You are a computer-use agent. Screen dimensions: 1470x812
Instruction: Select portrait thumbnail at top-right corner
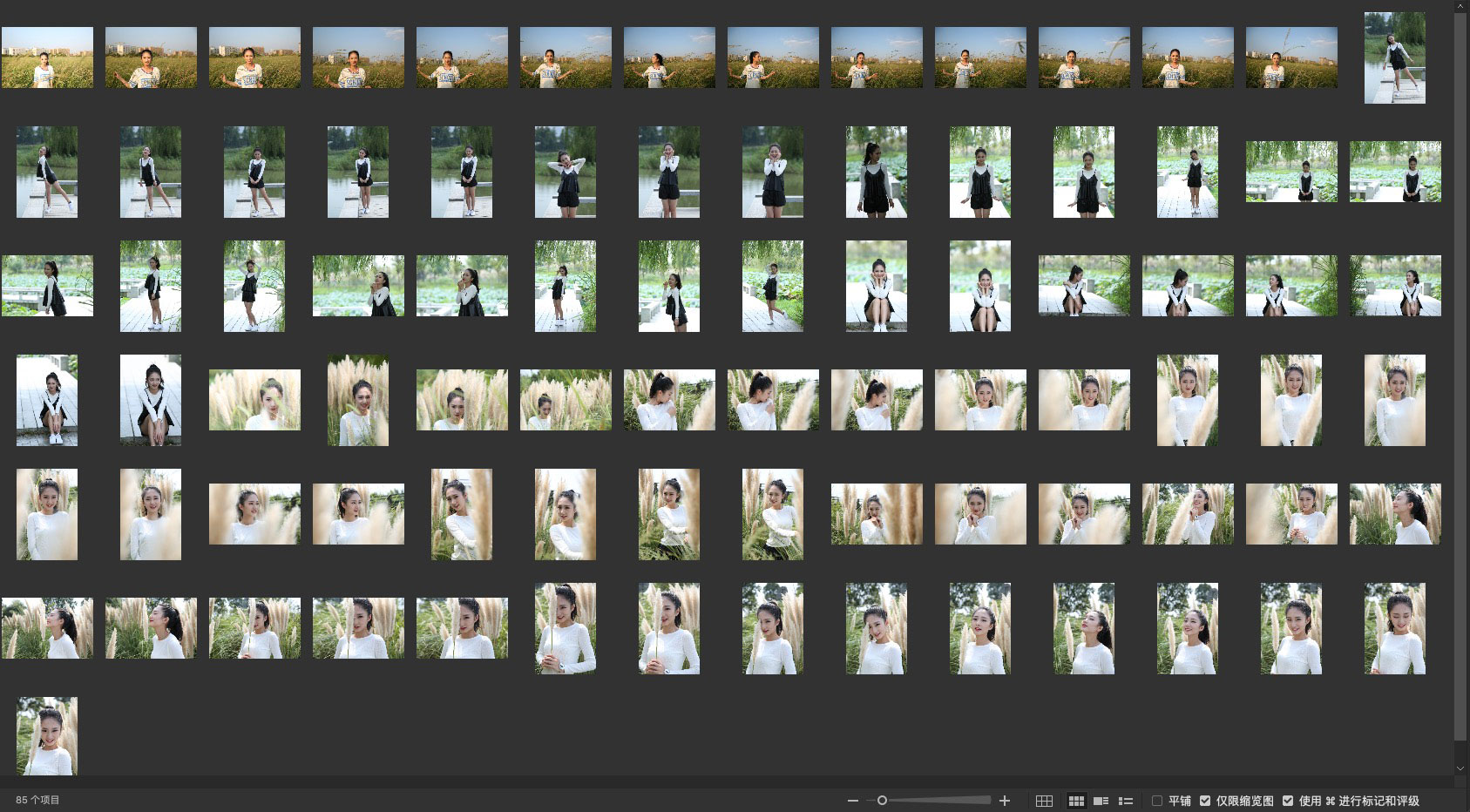1394,58
